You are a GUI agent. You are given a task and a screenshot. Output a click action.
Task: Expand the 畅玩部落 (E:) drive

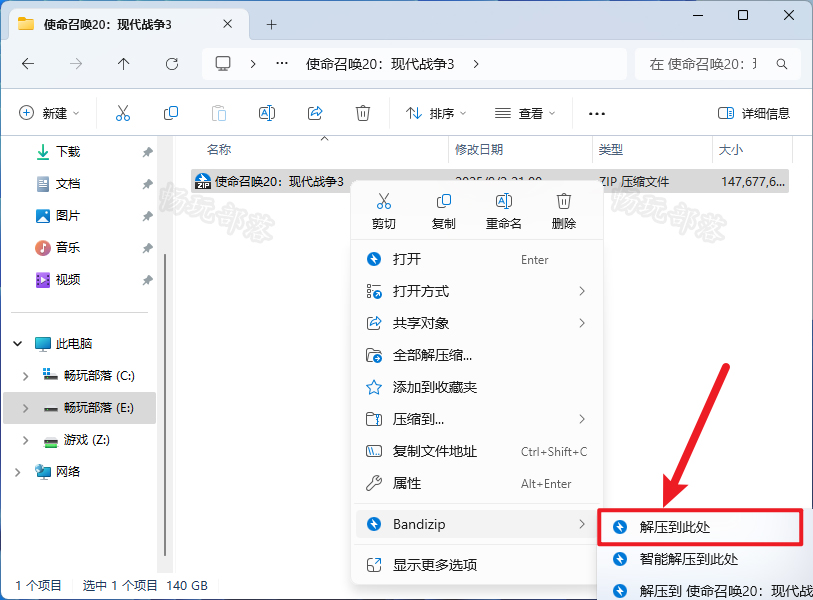click(25, 408)
